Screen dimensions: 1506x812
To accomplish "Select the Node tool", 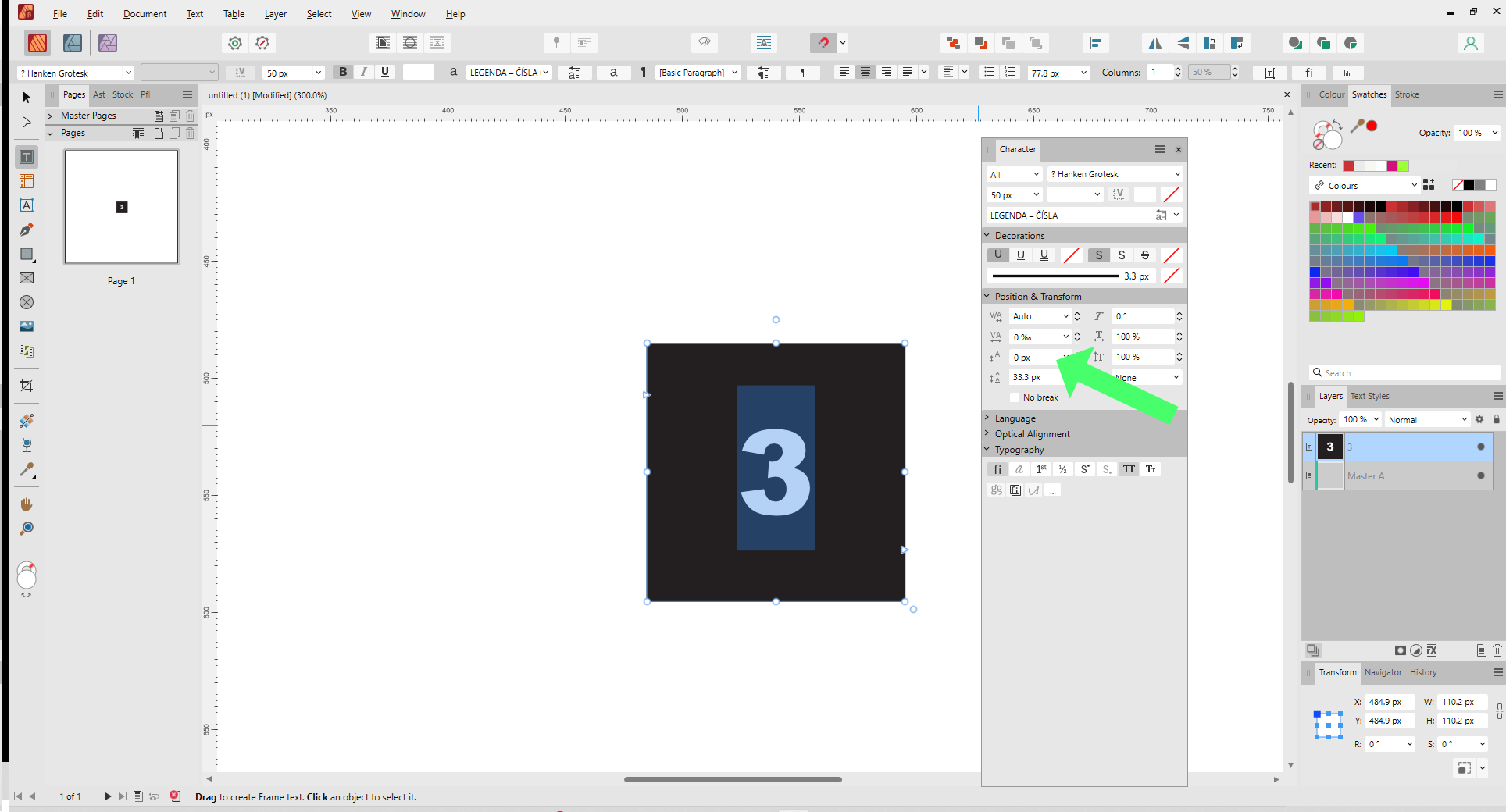I will point(27,122).
